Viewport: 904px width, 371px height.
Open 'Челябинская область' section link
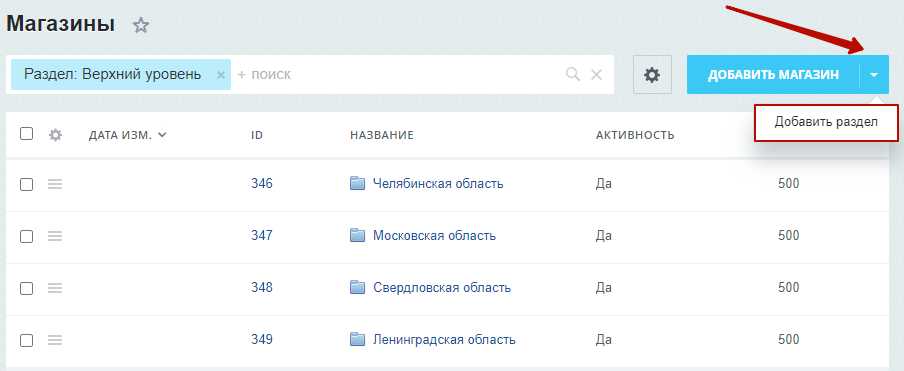tap(438, 184)
